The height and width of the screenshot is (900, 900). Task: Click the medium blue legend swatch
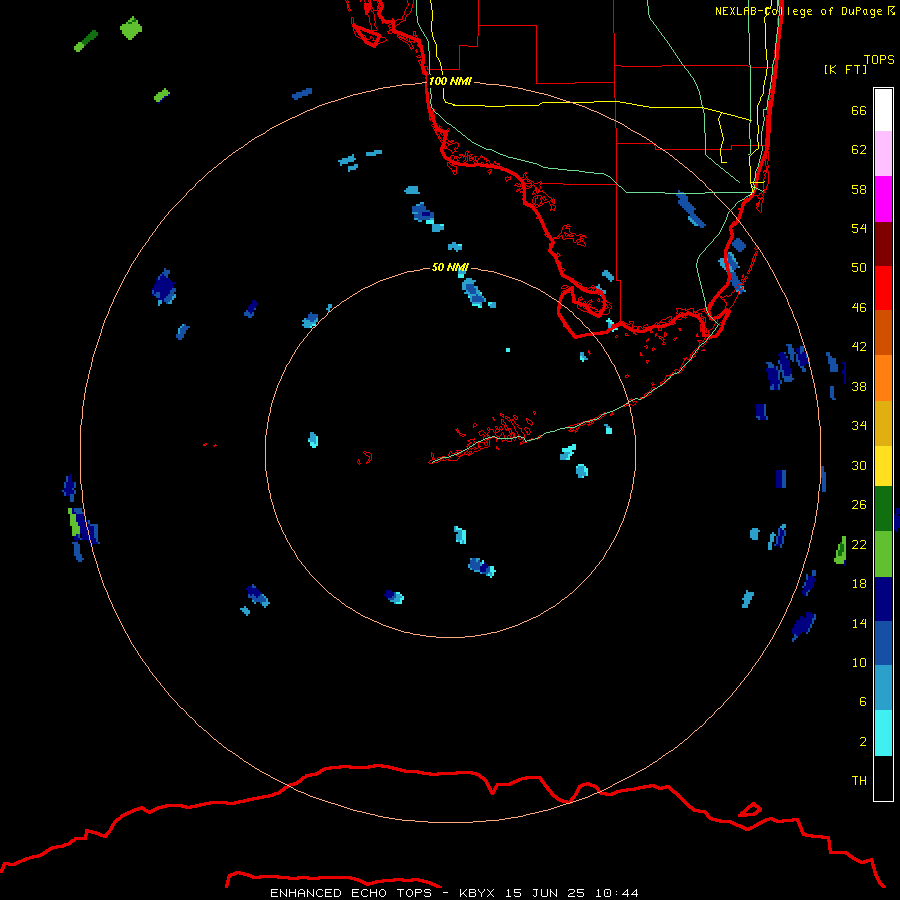[883, 643]
